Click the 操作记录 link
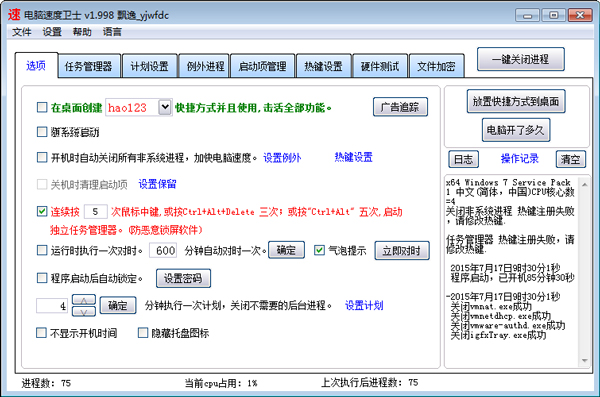This screenshot has height=397, width=600. [x=520, y=158]
